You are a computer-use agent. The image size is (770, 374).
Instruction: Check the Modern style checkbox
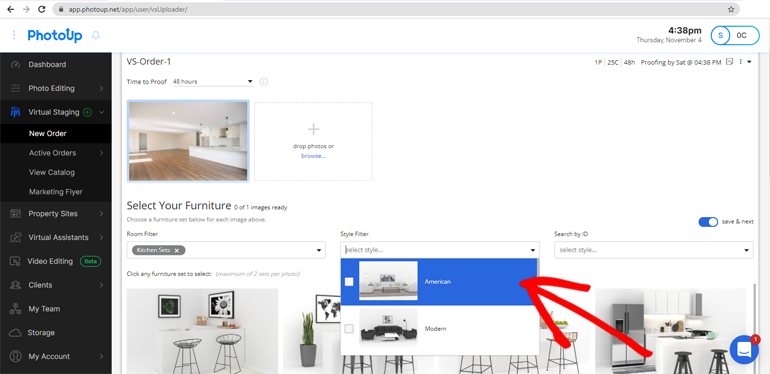[x=349, y=329]
